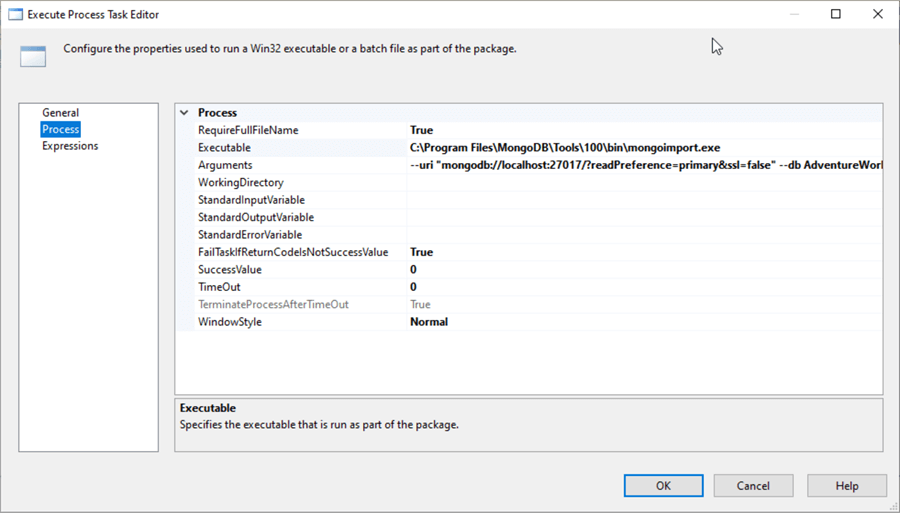Click the dialog description window icon

pyautogui.click(x=33, y=56)
